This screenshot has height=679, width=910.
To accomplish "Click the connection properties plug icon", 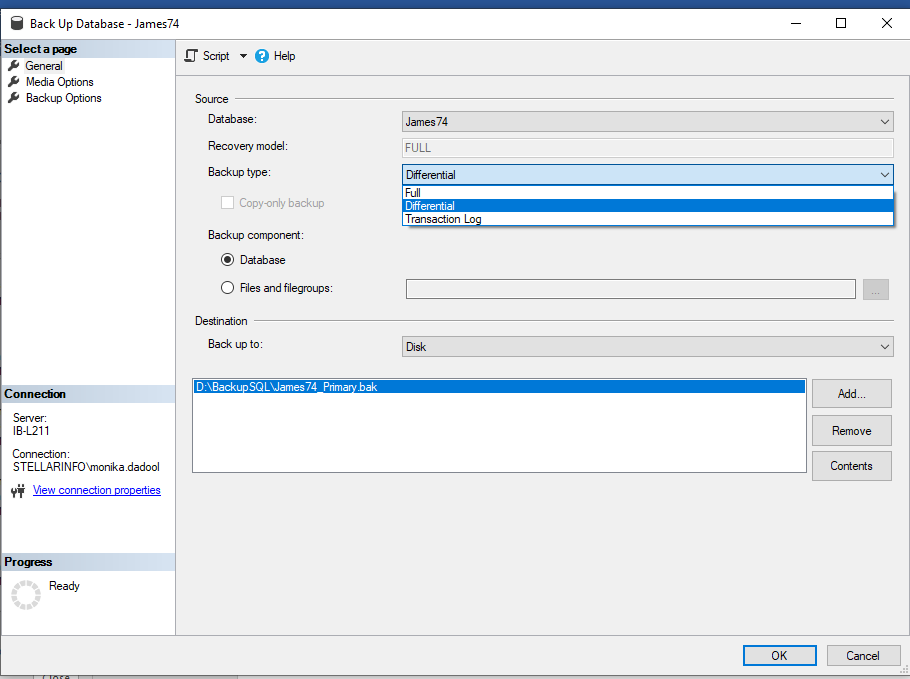I will (x=18, y=491).
